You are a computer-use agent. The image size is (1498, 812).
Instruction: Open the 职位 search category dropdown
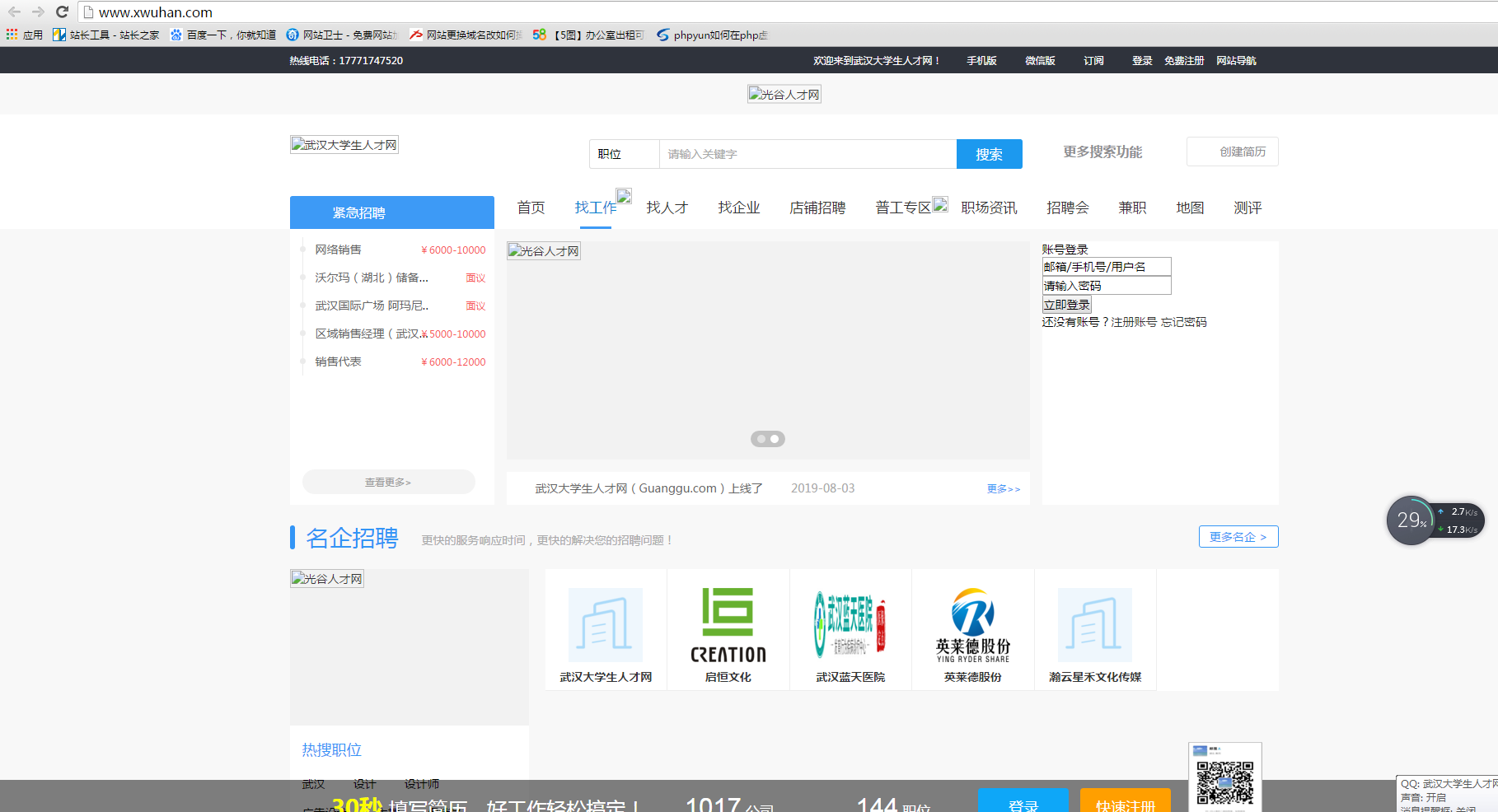click(x=624, y=153)
